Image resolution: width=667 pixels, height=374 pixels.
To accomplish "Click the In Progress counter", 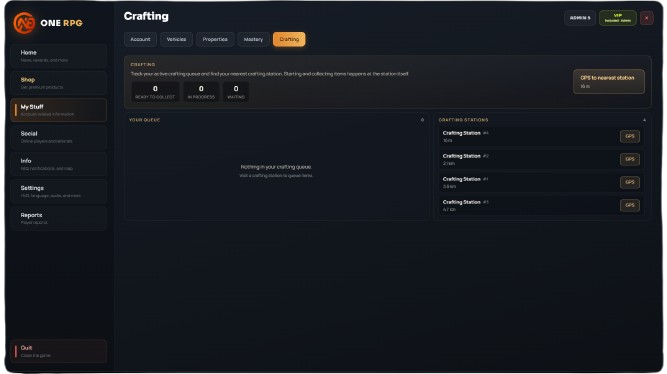I will coord(201,91).
